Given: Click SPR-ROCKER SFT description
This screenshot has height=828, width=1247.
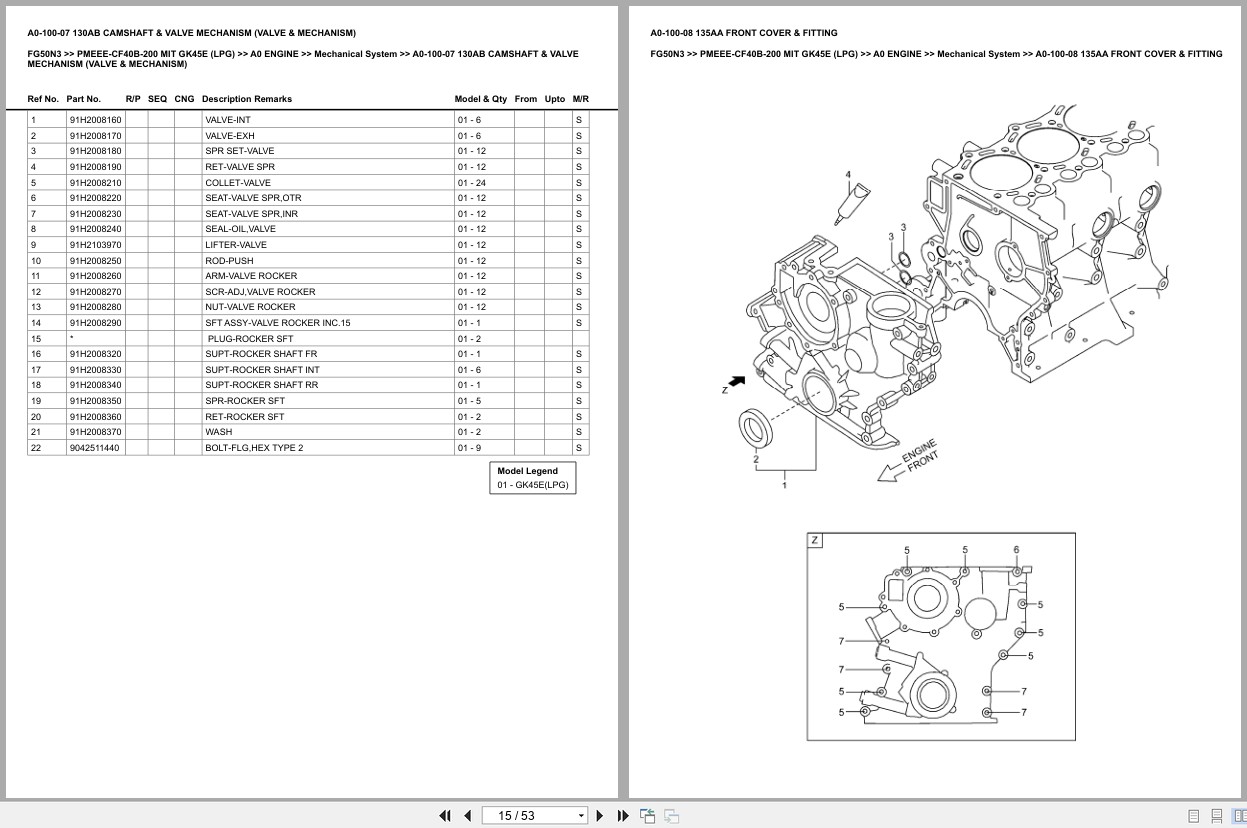Looking at the screenshot, I should [245, 401].
